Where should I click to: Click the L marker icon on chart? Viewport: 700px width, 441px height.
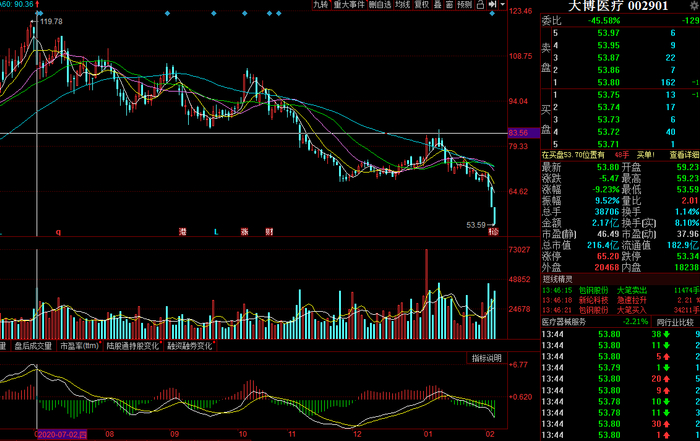click(x=216, y=231)
